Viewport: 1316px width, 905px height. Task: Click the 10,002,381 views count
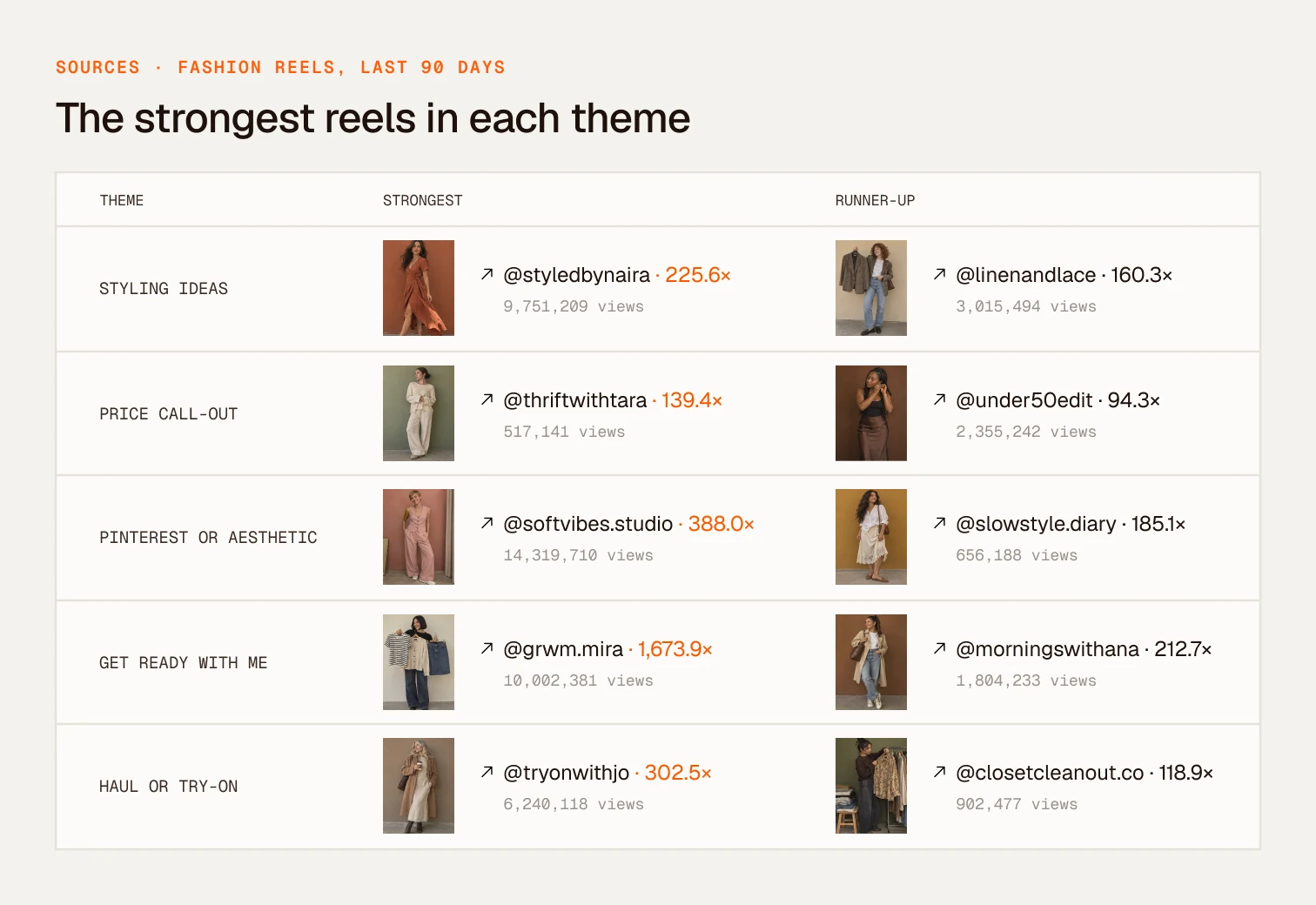click(x=579, y=680)
